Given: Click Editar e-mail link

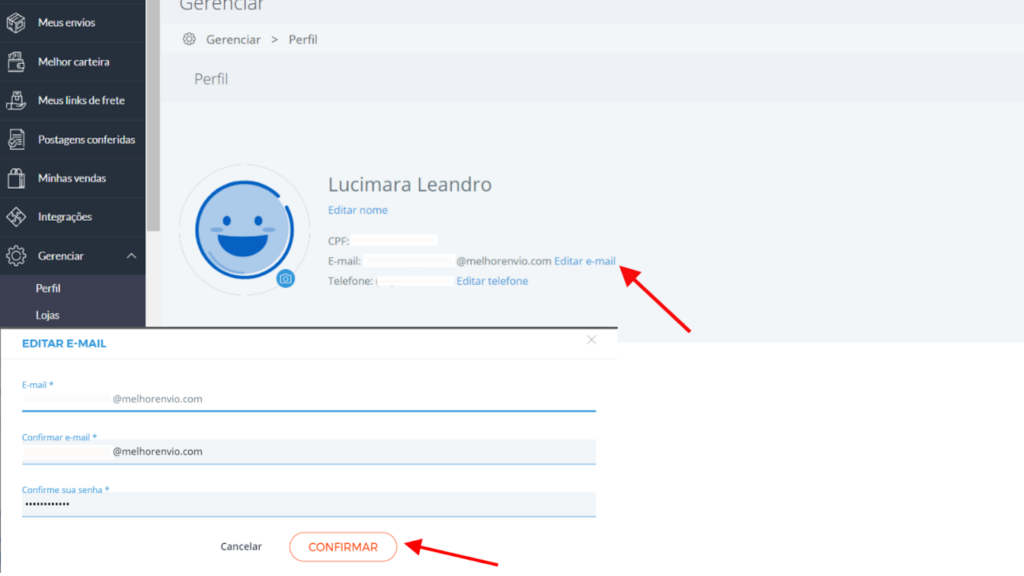Looking at the screenshot, I should (584, 261).
